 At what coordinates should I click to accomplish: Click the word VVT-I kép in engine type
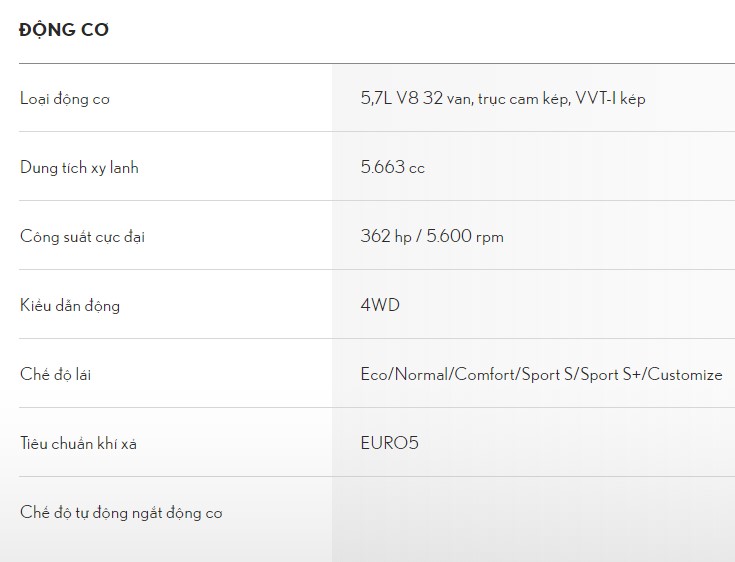(x=610, y=98)
